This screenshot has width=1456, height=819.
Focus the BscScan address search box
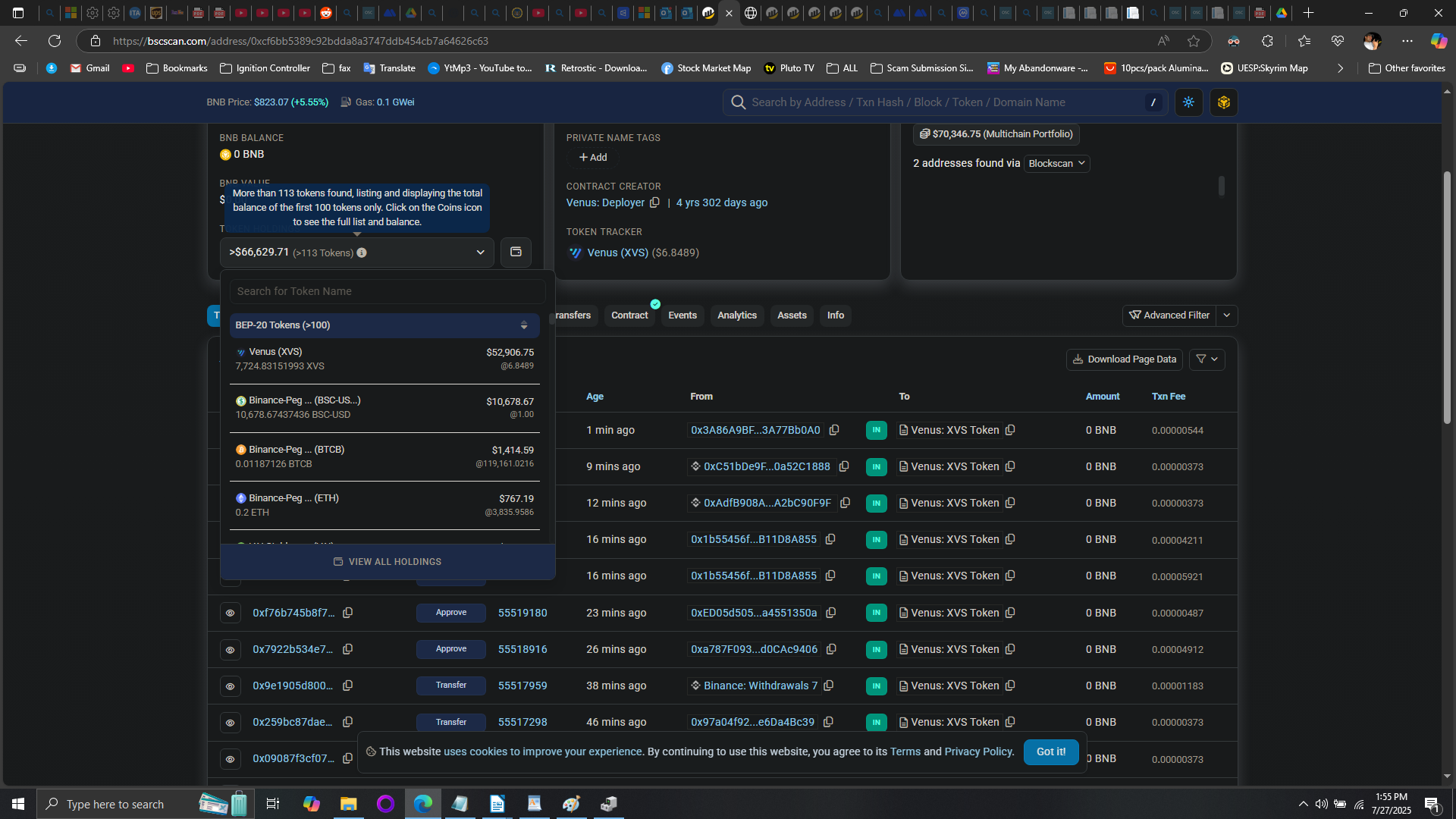[x=945, y=102]
